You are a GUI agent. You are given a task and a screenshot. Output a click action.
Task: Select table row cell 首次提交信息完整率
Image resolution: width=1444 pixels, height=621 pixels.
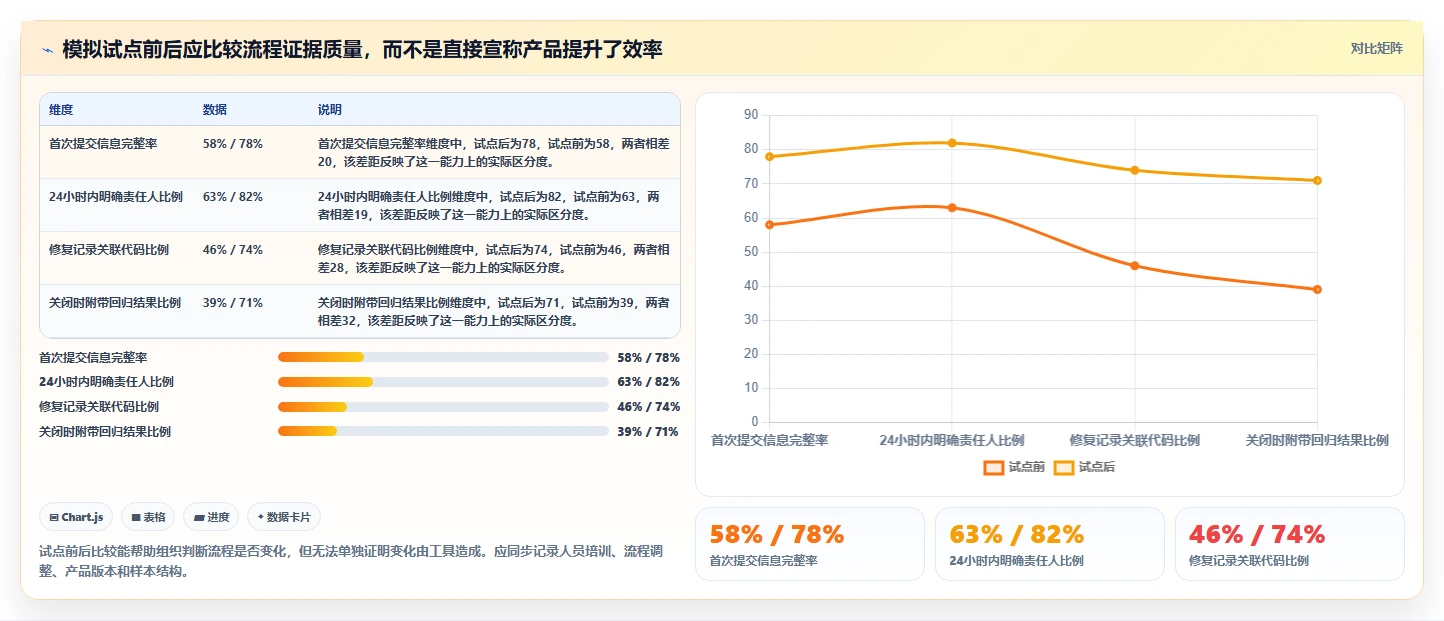pyautogui.click(x=103, y=143)
